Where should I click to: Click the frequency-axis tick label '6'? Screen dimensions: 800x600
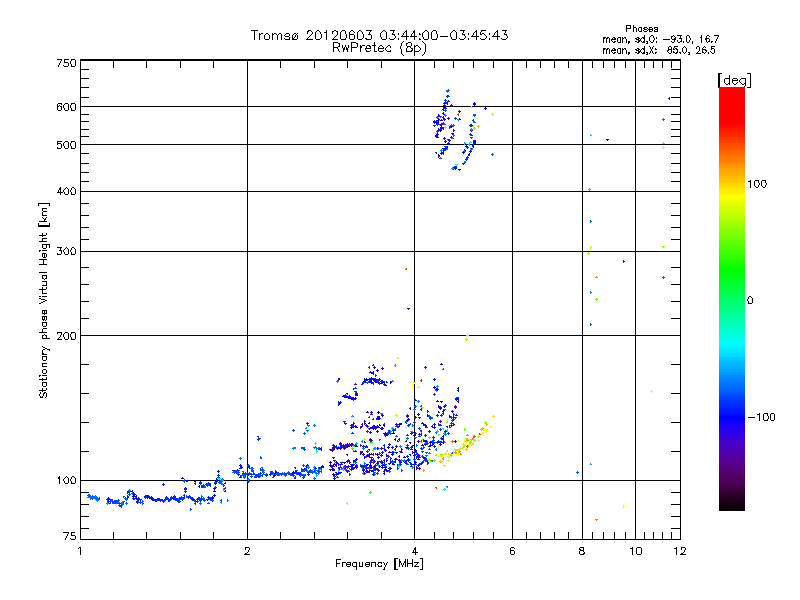click(512, 551)
